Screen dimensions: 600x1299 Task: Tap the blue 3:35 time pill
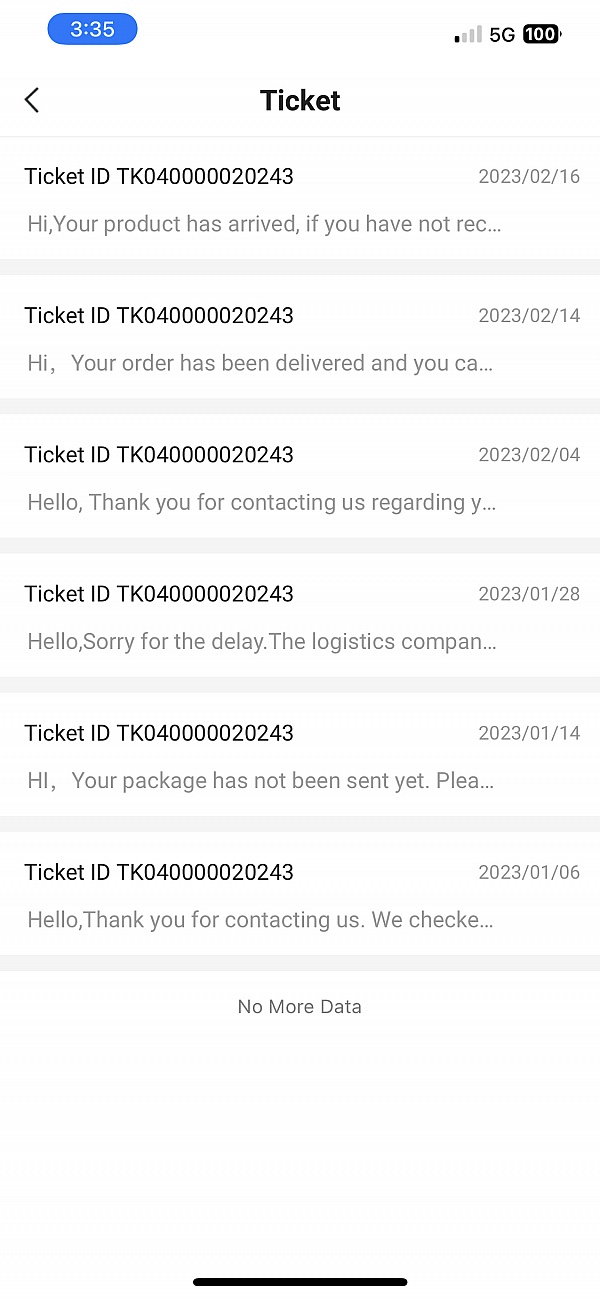coord(92,30)
